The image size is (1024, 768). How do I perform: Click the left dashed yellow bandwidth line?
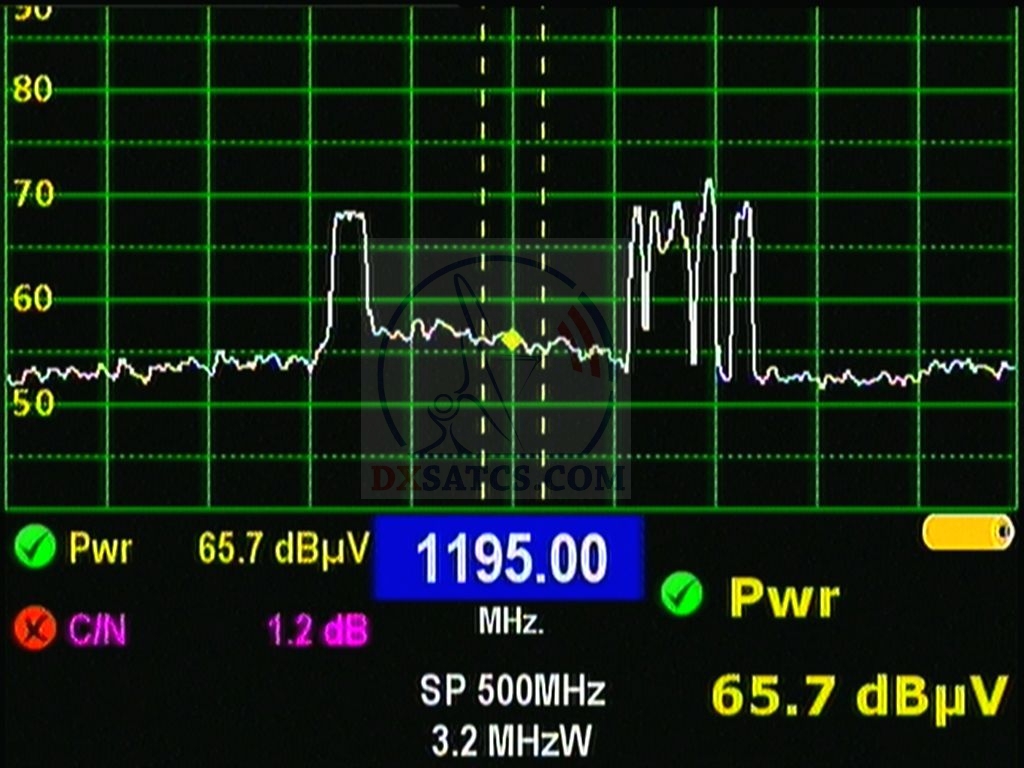(x=483, y=250)
